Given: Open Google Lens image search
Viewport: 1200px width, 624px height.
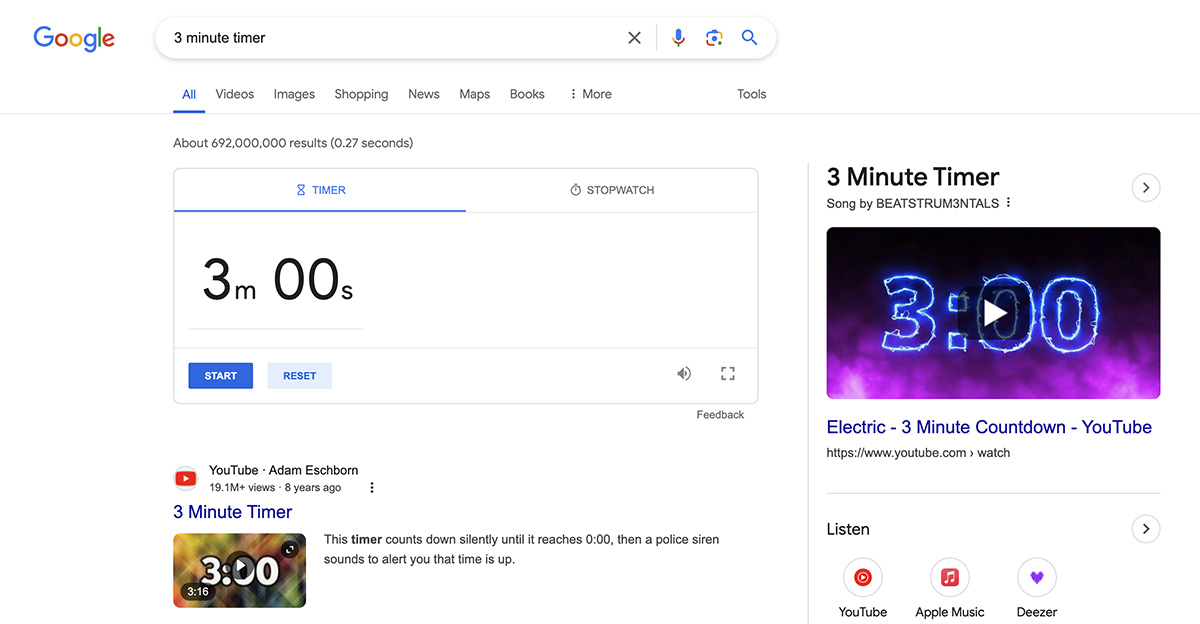Looking at the screenshot, I should [x=713, y=38].
